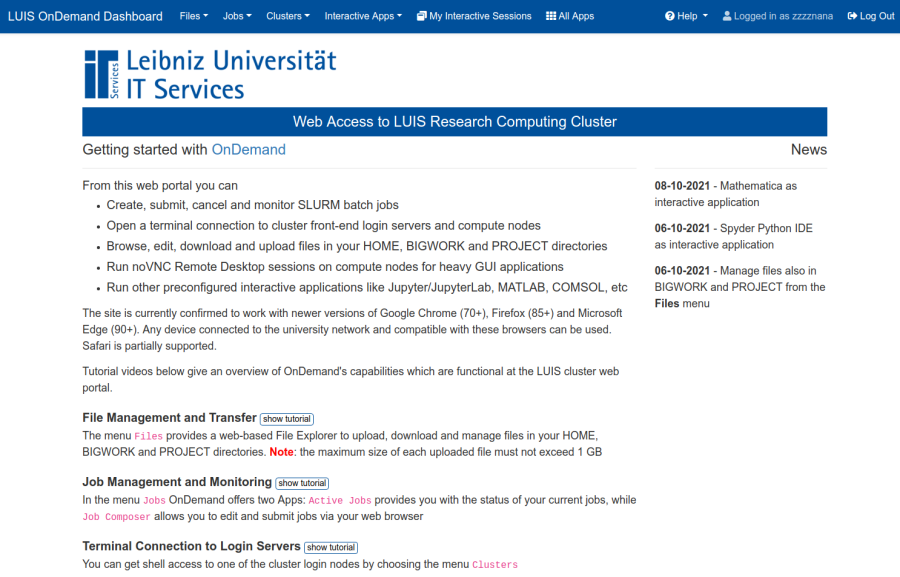Show tutorial for File Management and Transfer
The height and width of the screenshot is (577, 900).
tap(286, 419)
